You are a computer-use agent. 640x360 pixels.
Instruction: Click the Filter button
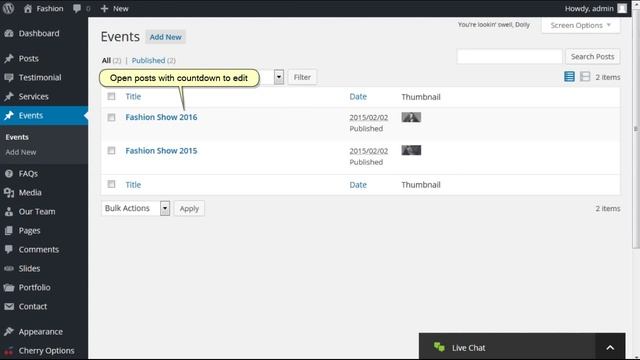(302, 77)
